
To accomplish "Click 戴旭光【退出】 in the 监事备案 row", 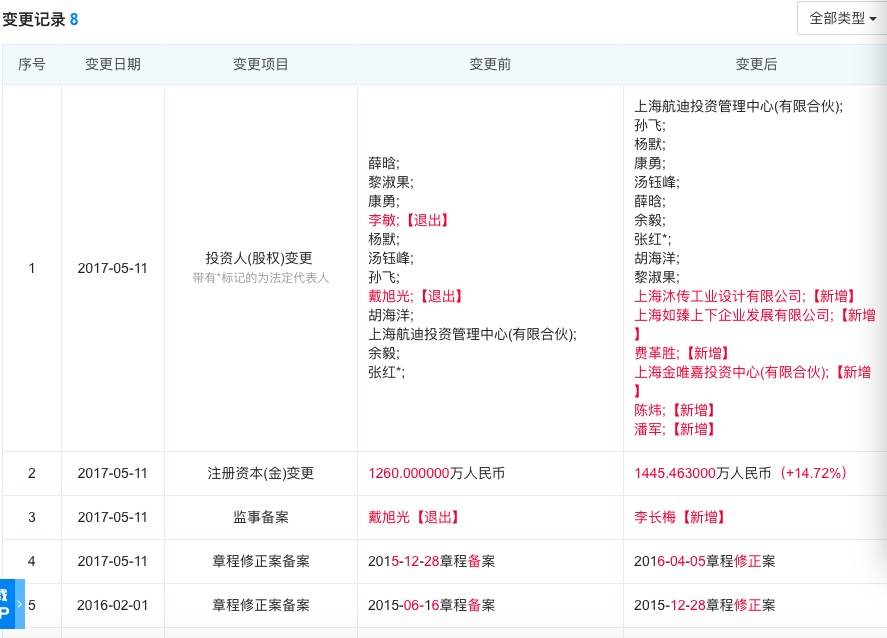I will pyautogui.click(x=414, y=517).
